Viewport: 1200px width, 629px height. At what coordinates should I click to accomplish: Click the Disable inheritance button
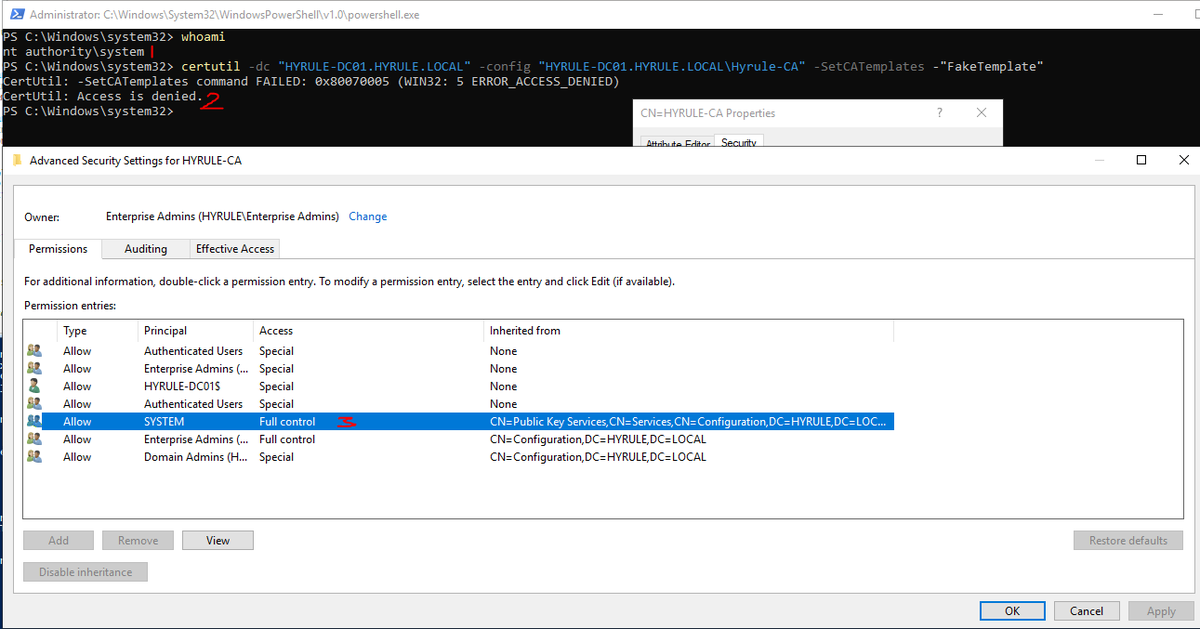click(x=86, y=572)
